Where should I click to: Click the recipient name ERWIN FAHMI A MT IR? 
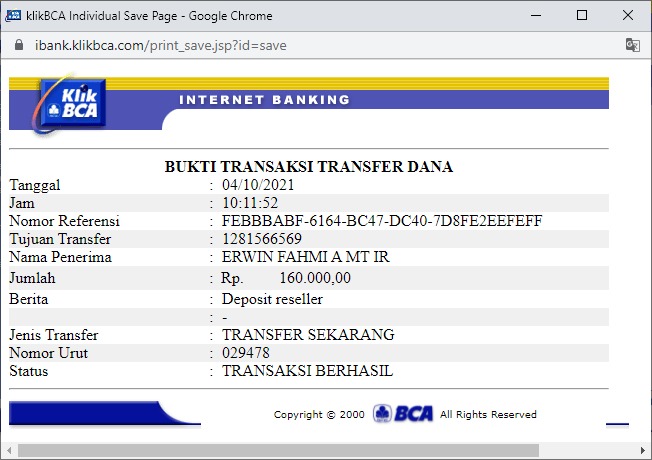[x=306, y=257]
